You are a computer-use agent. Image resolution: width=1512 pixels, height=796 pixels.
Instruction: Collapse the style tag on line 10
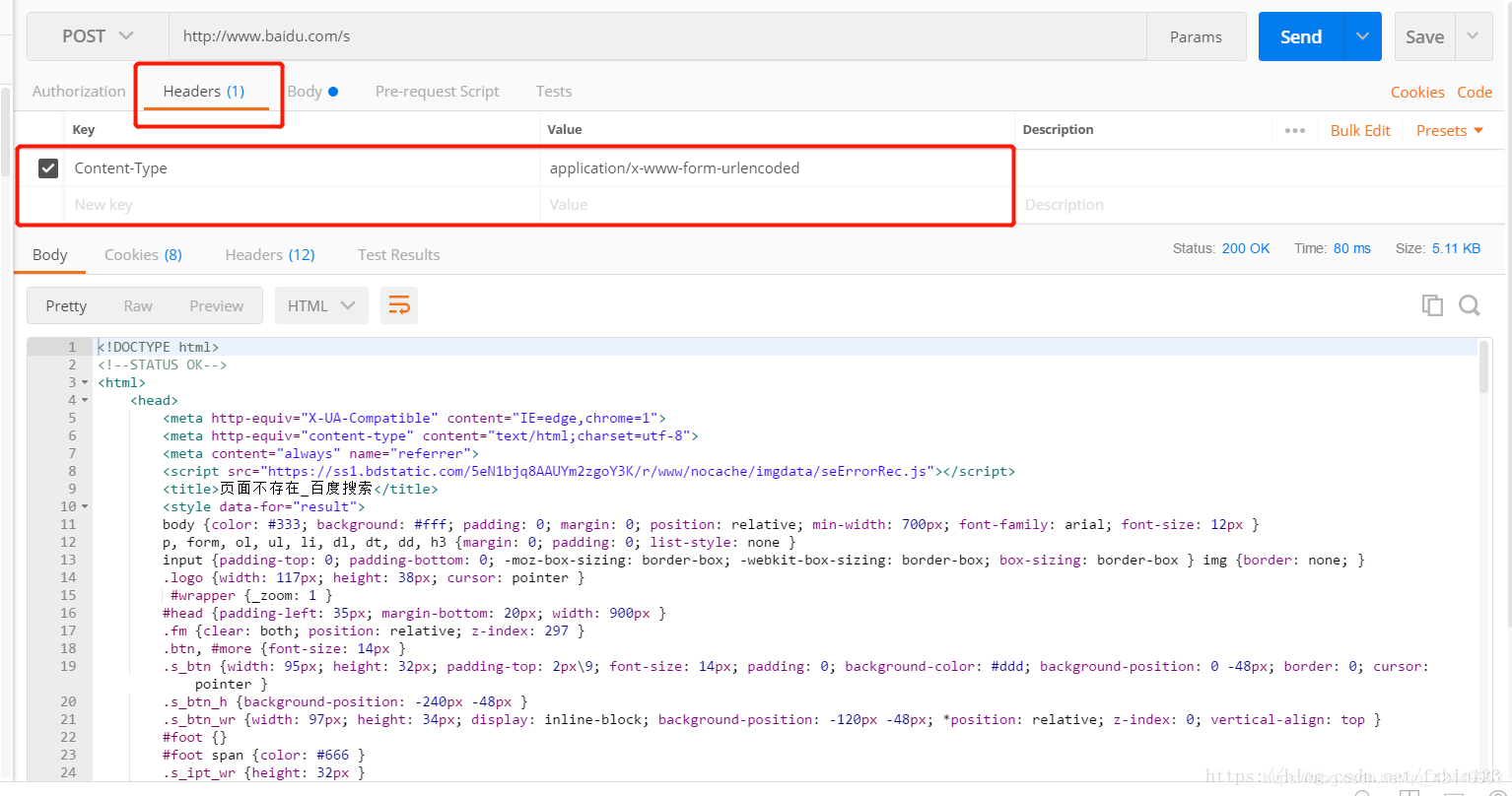(85, 507)
